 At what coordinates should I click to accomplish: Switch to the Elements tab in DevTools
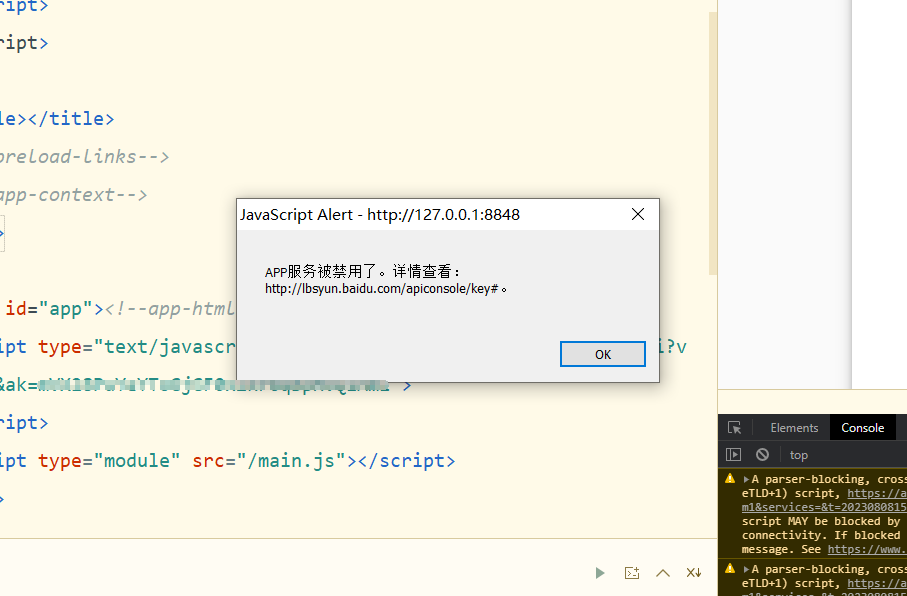click(794, 428)
